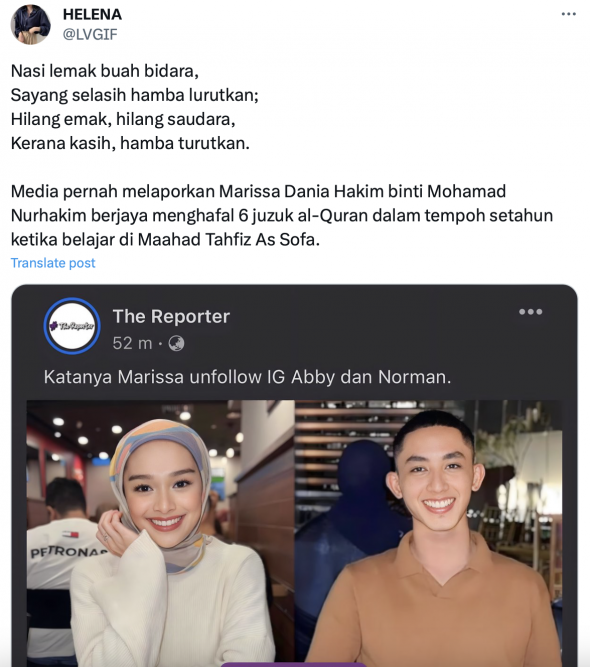Click the globe public-visibility icon
The image size is (590, 667).
click(x=177, y=343)
